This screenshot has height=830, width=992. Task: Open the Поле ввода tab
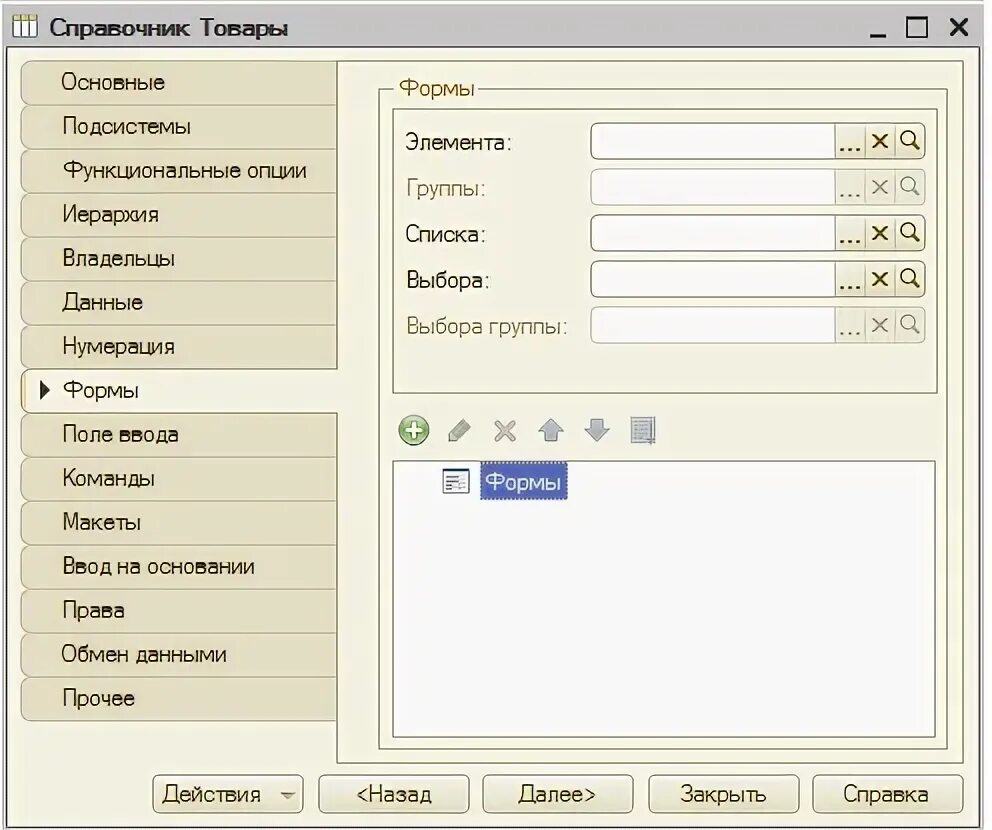[x=179, y=435]
